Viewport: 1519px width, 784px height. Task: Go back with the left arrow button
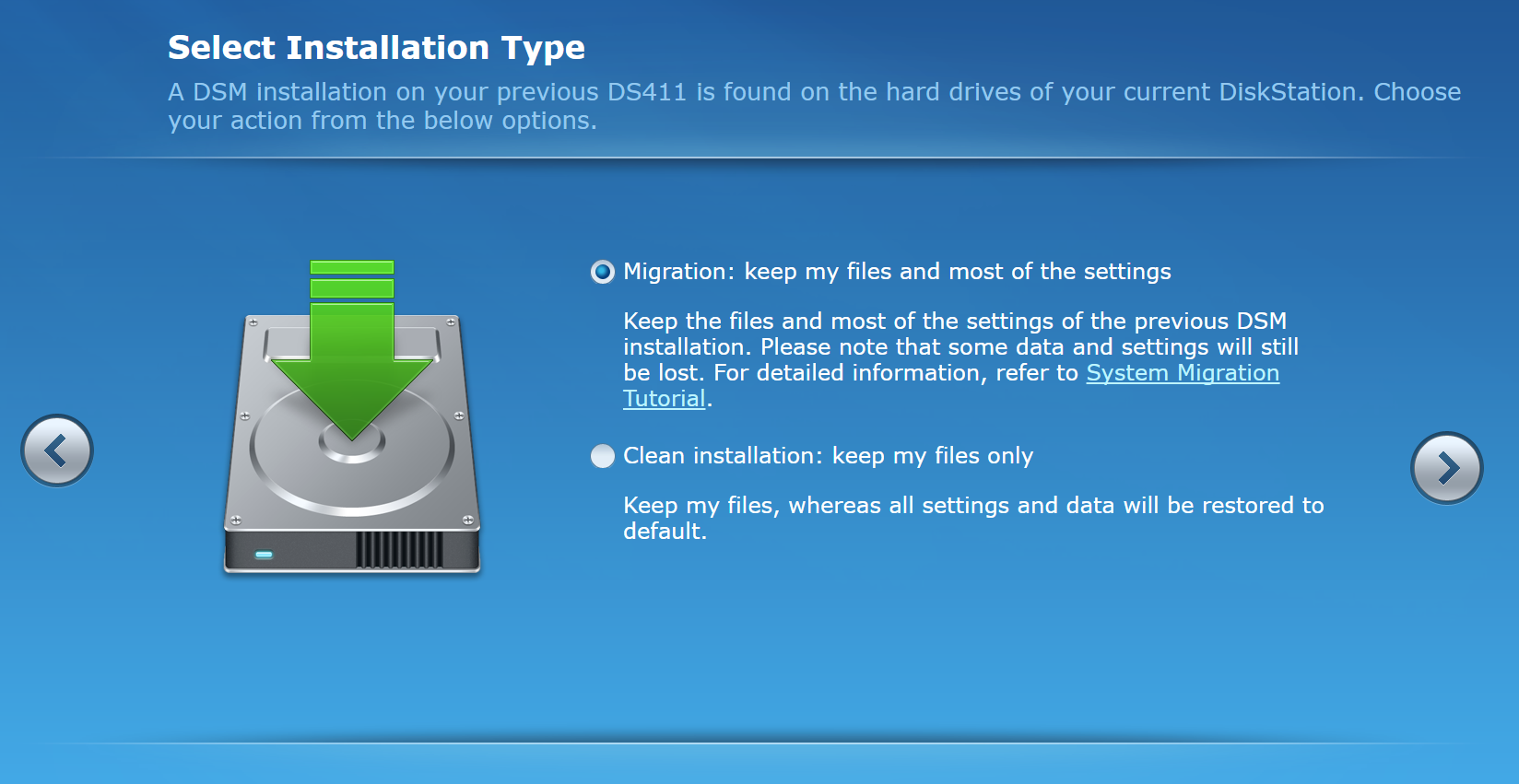pos(57,451)
